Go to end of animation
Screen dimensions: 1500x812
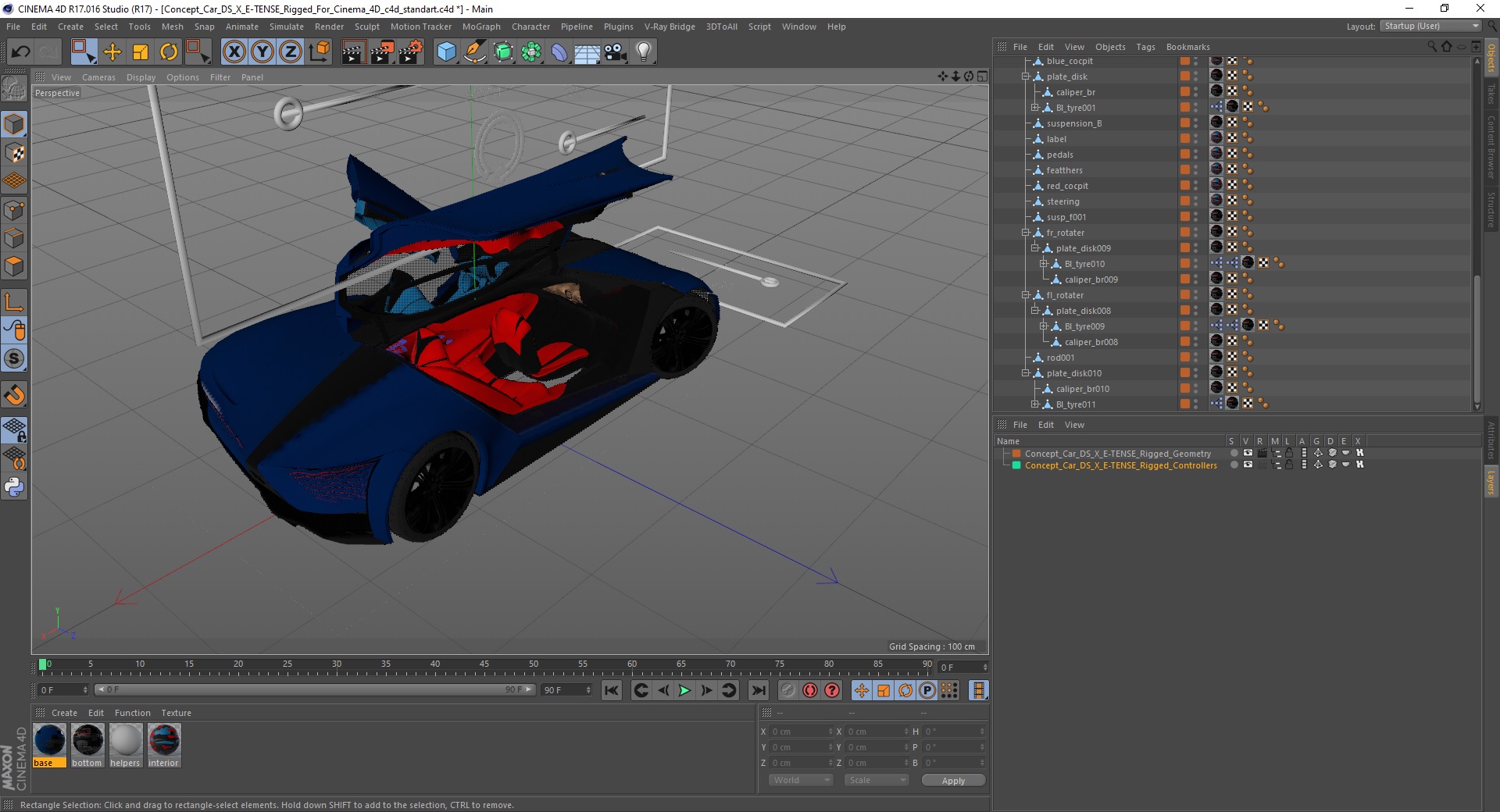click(x=758, y=690)
